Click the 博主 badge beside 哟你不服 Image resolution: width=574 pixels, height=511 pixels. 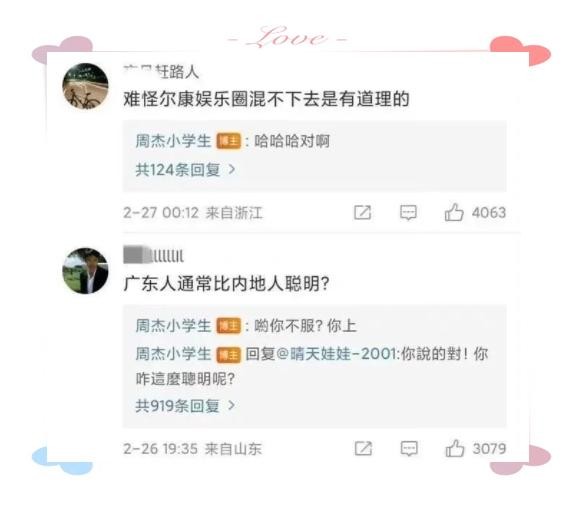(x=228, y=326)
